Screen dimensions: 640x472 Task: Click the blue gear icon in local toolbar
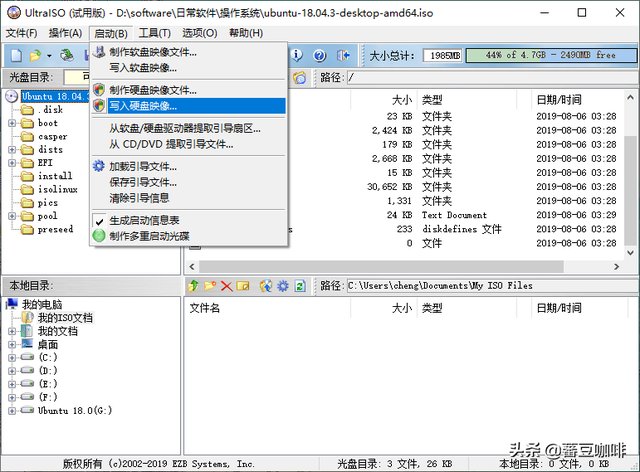pyautogui.click(x=283, y=286)
